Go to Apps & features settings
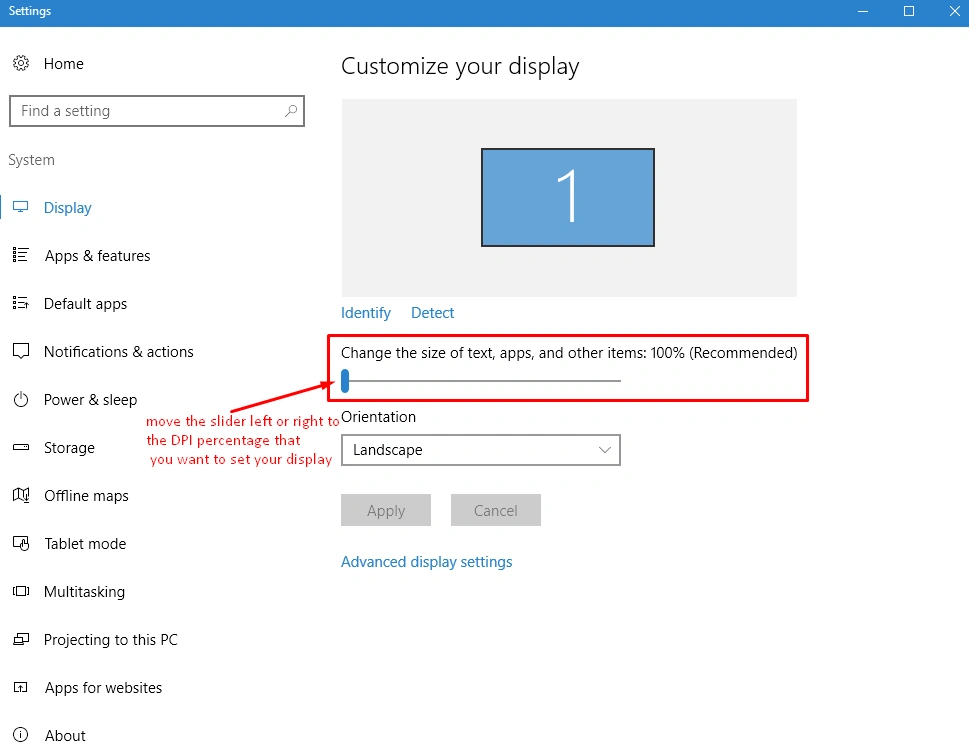The width and height of the screenshot is (969, 748). coord(97,255)
